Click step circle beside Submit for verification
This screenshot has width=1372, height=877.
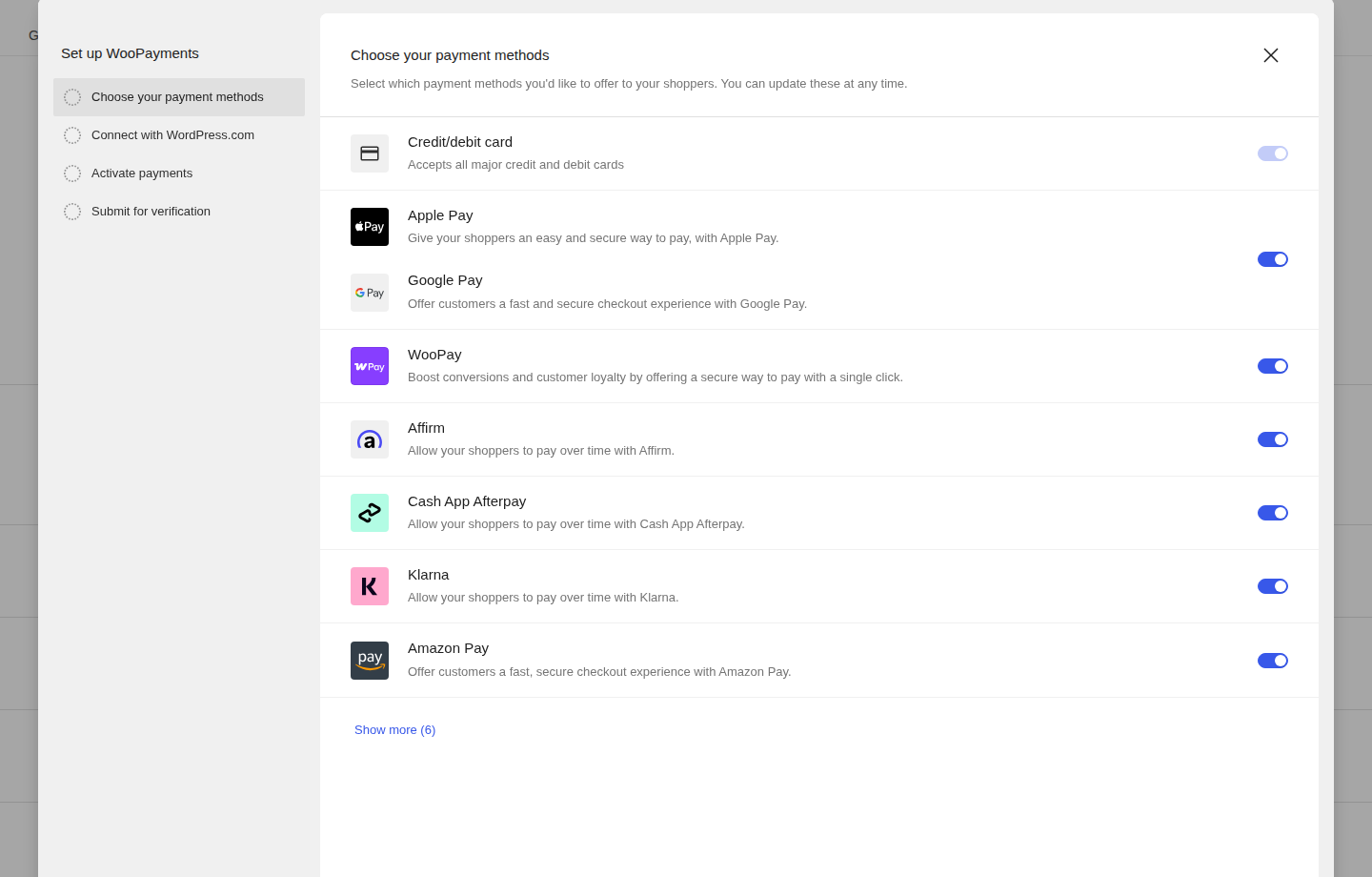coord(72,212)
